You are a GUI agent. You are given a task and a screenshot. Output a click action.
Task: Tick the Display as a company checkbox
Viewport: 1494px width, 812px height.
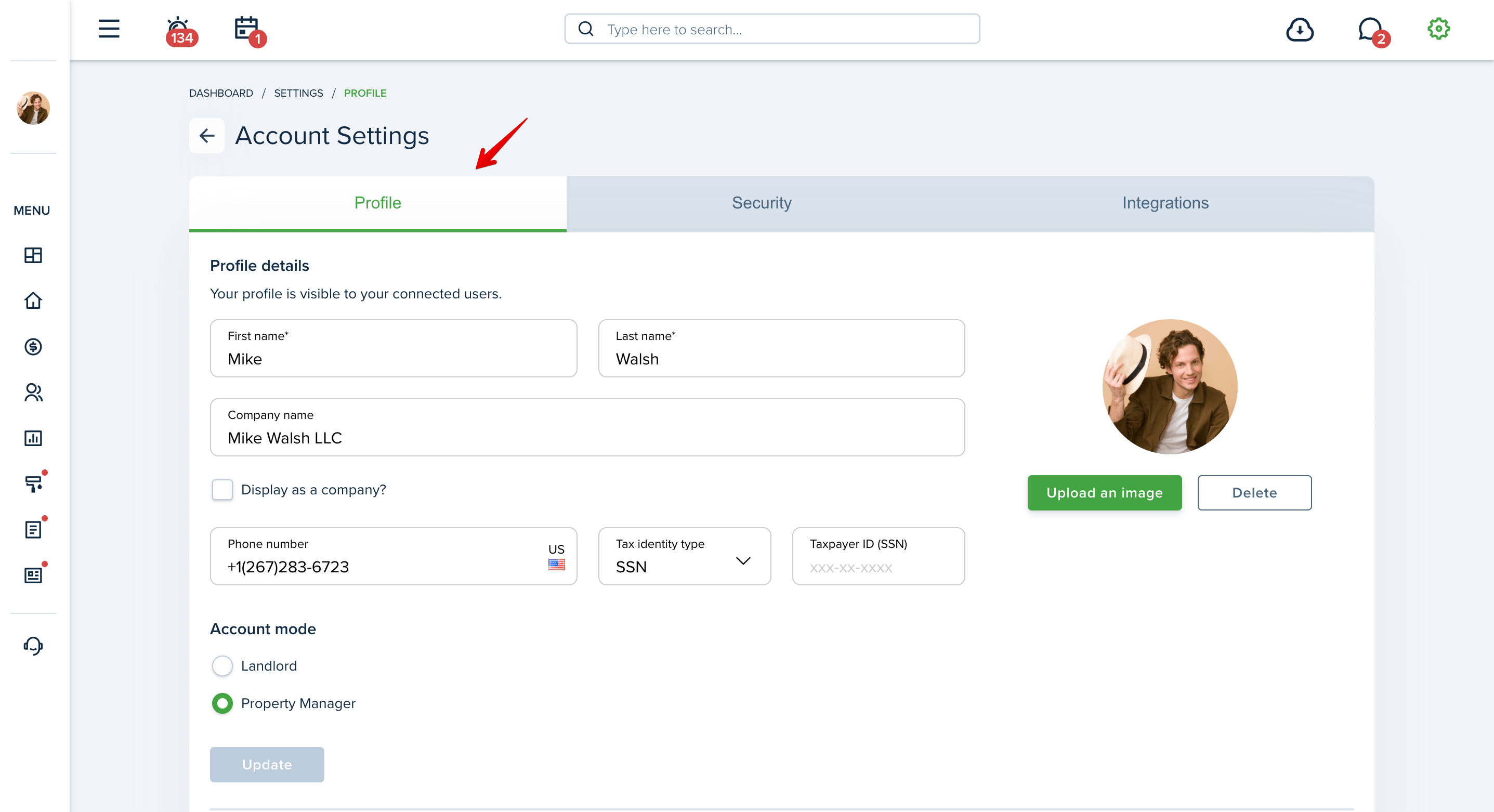(x=222, y=490)
